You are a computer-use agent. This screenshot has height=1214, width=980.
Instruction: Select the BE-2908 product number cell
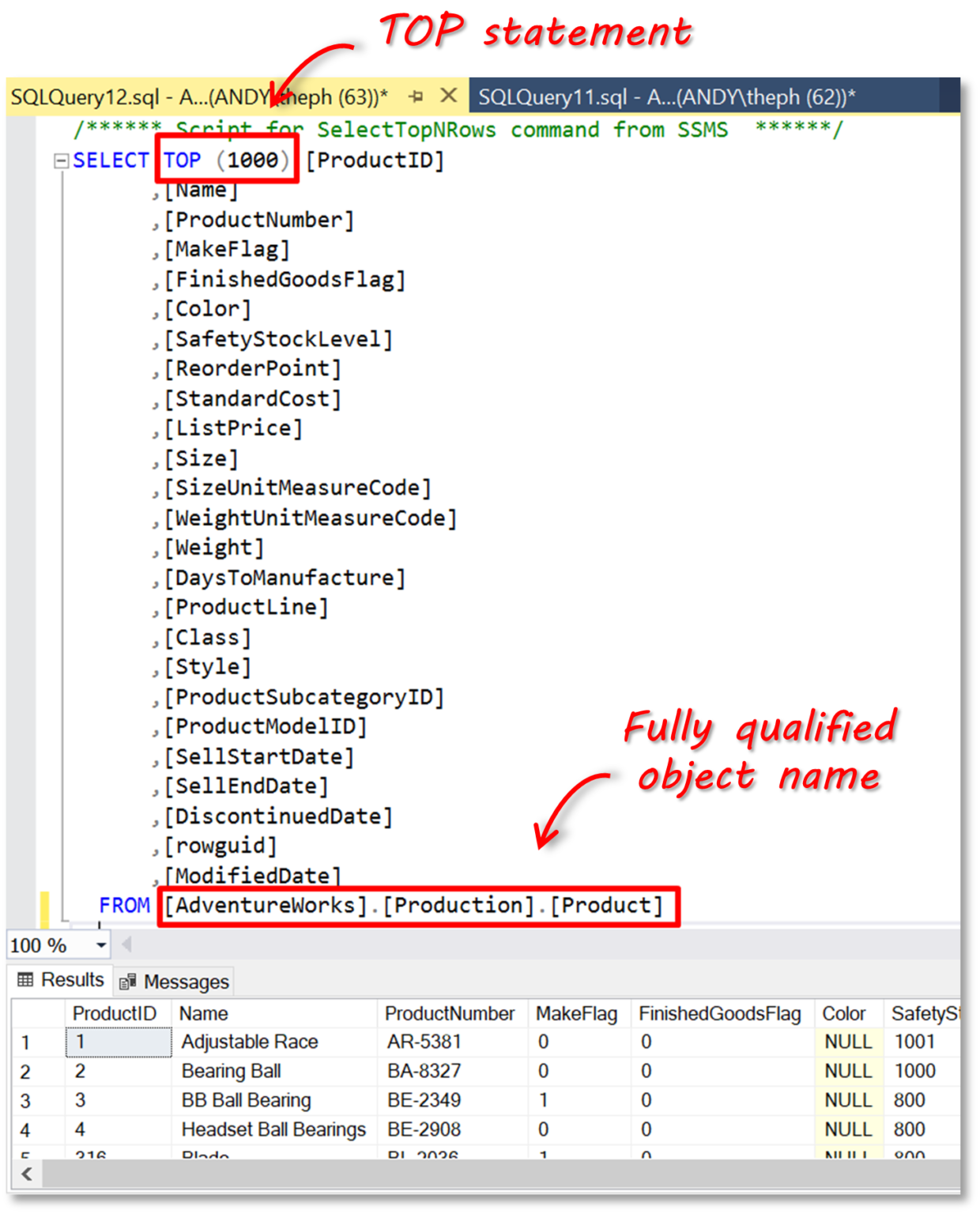coord(424,1129)
